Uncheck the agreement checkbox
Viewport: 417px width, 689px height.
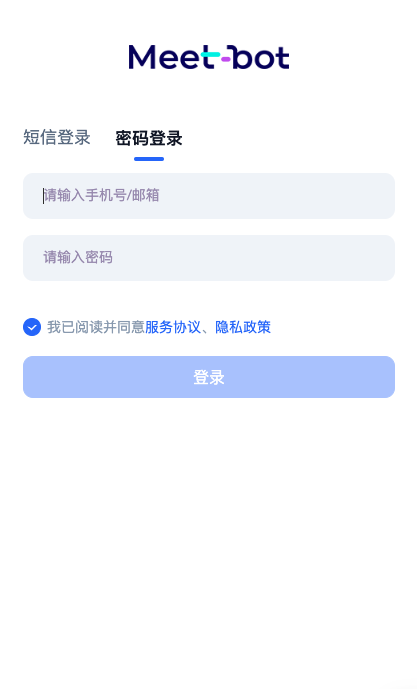pos(32,327)
